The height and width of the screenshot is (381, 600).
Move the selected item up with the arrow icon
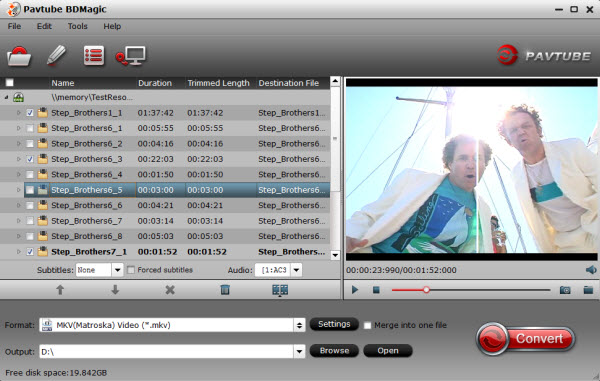60,290
